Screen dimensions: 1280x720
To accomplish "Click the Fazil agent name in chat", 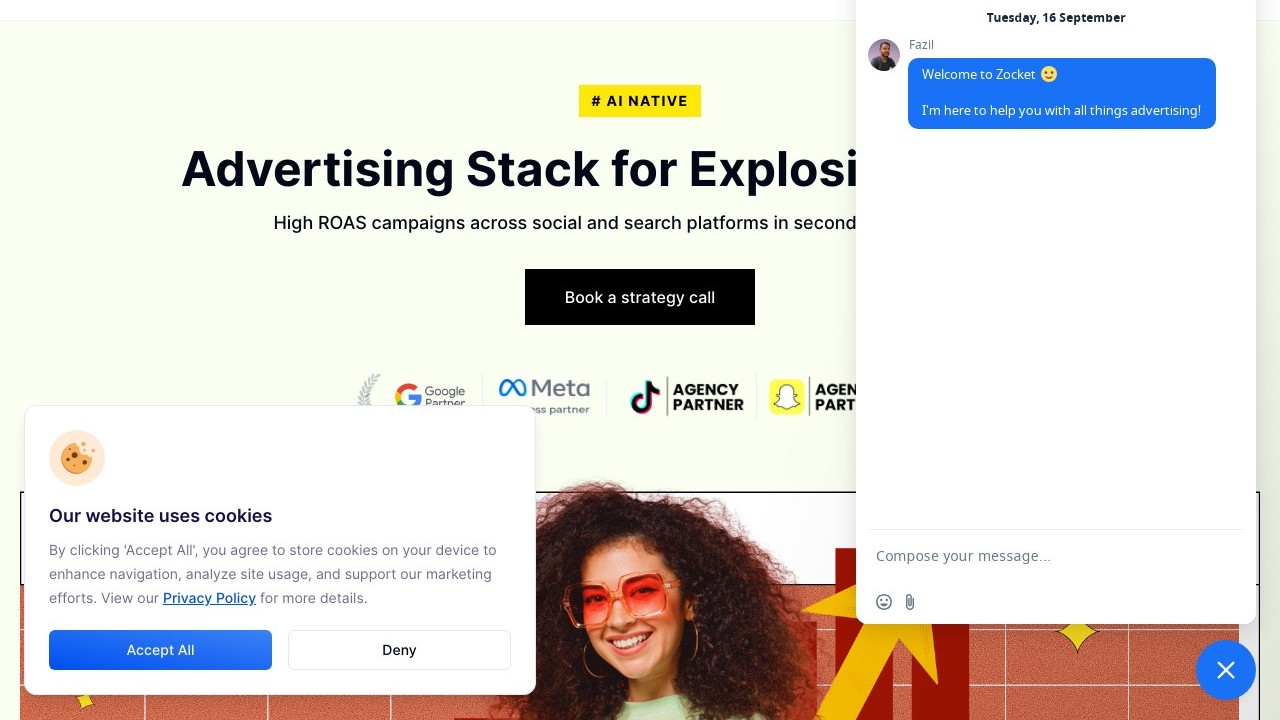I will [921, 45].
